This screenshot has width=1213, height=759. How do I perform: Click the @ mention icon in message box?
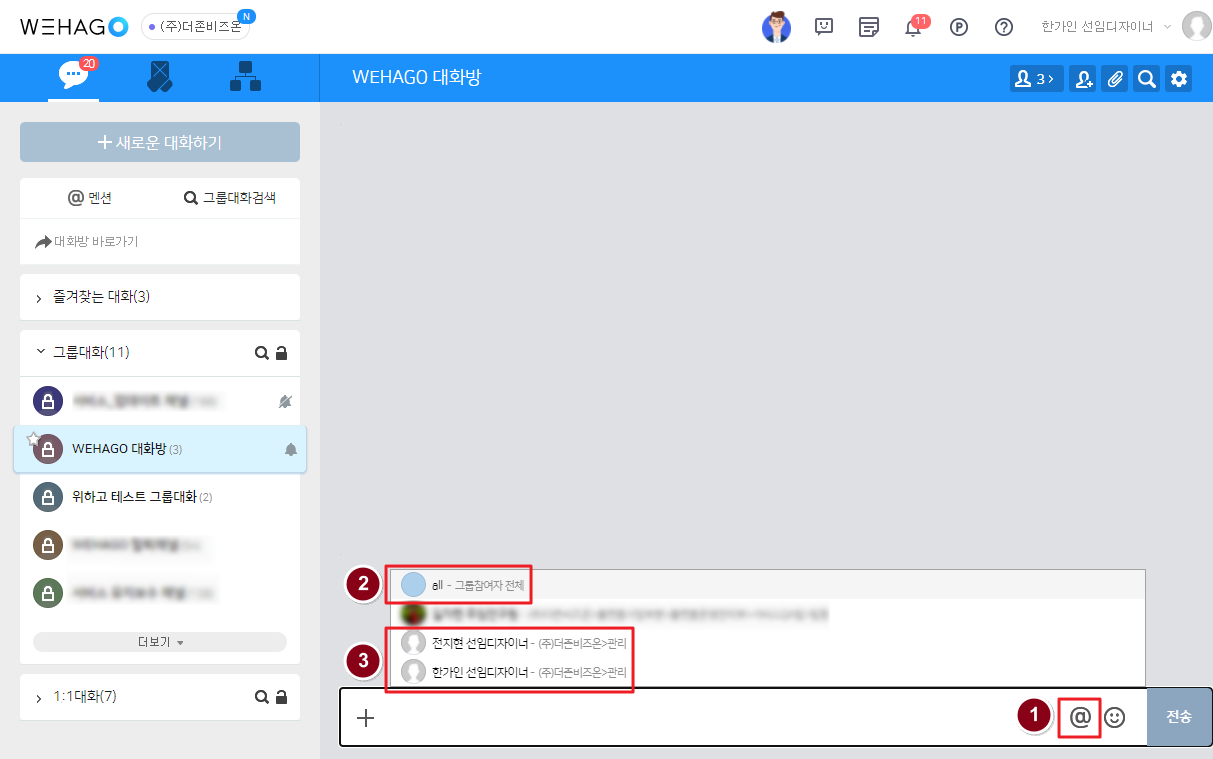coord(1080,717)
